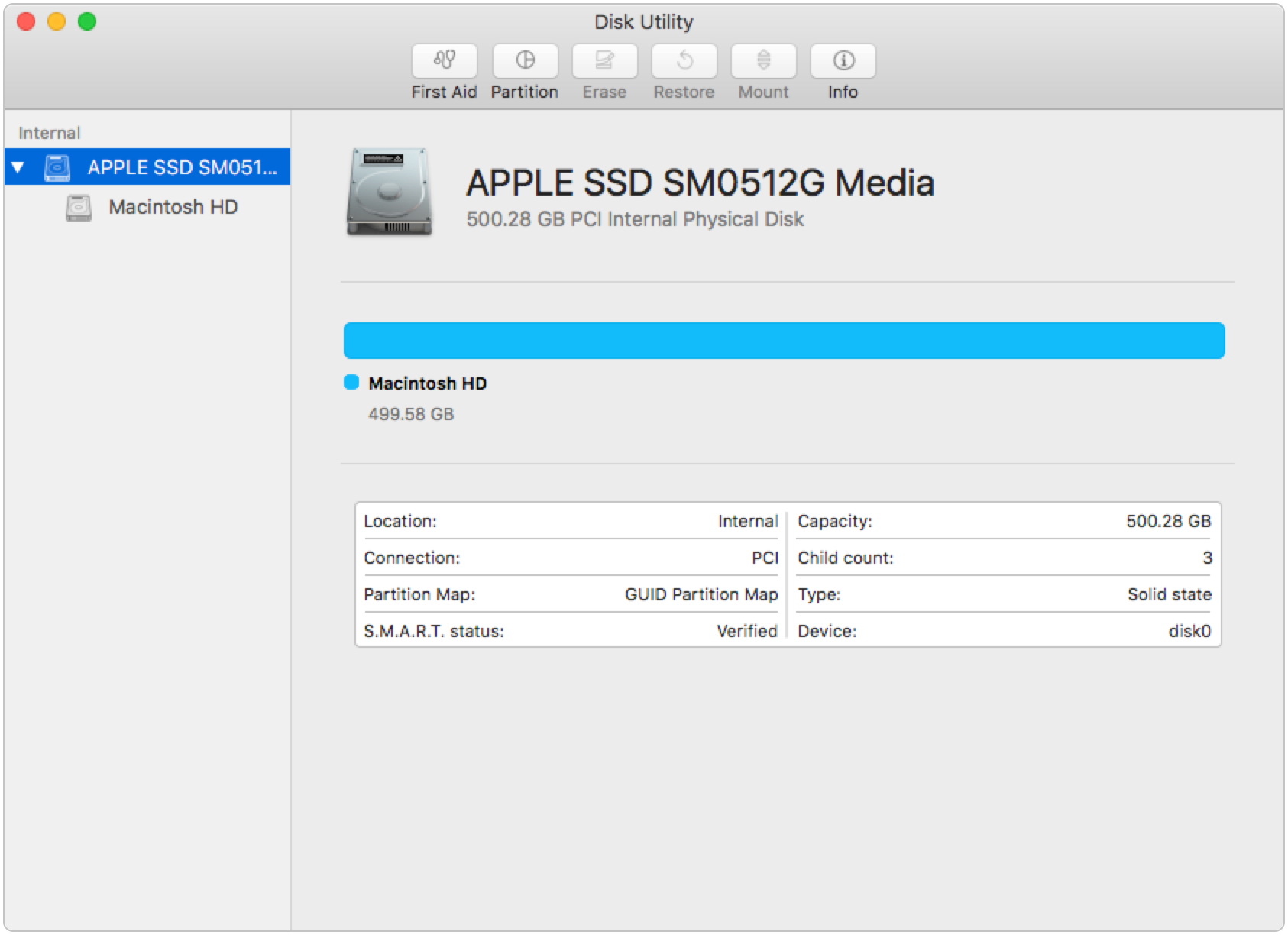Screen dimensions: 1288x935
Task: Click the Connection: label
Action: coord(412,558)
